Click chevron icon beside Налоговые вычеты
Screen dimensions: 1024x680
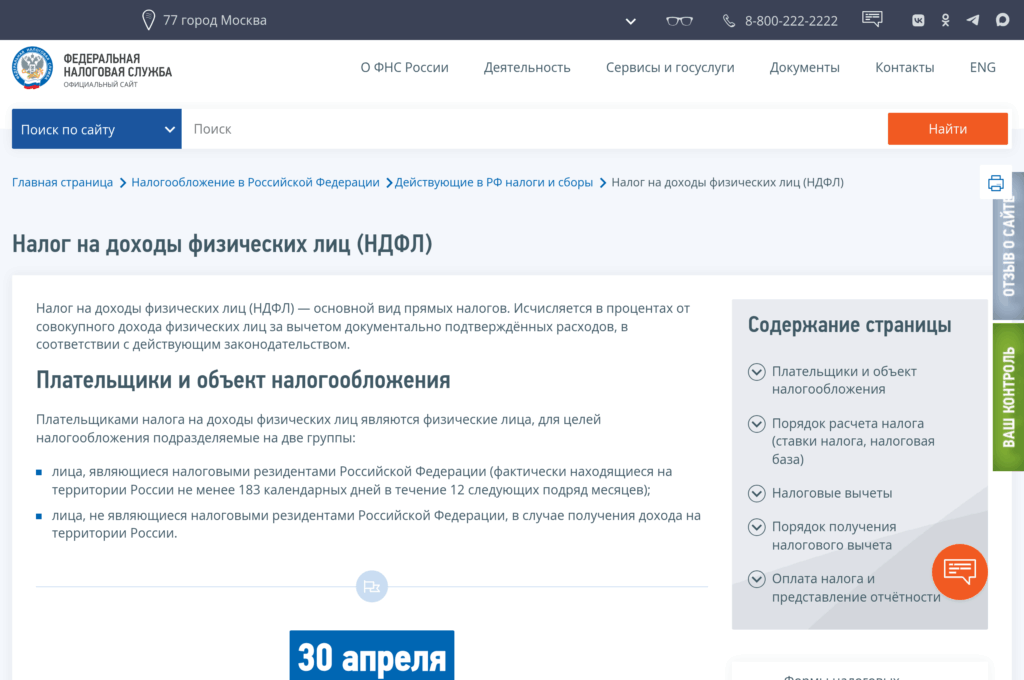[x=756, y=493]
